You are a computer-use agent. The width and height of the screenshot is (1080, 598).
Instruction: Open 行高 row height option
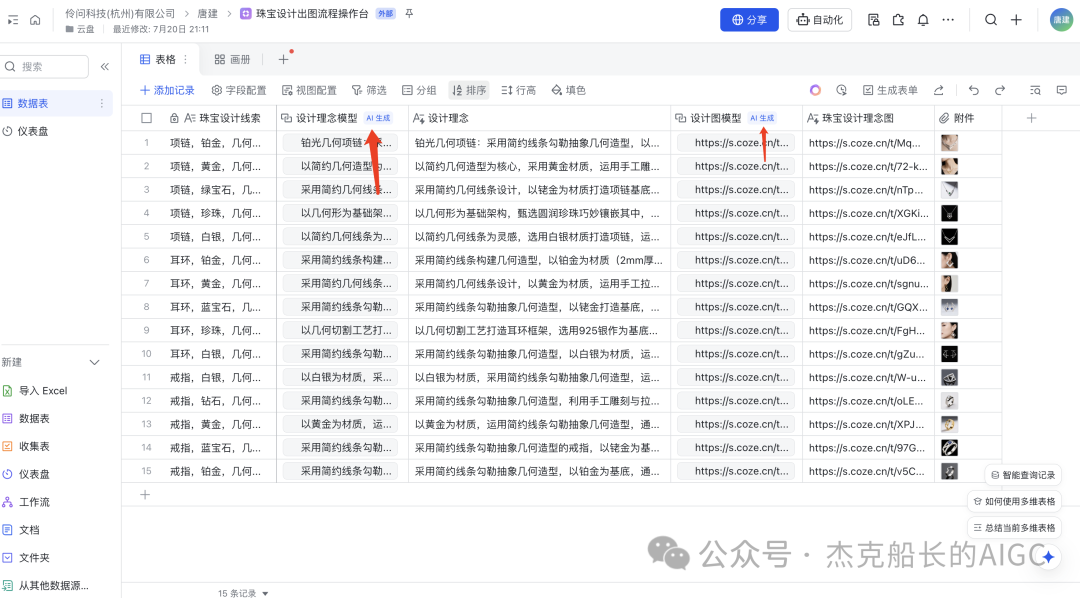pos(519,90)
